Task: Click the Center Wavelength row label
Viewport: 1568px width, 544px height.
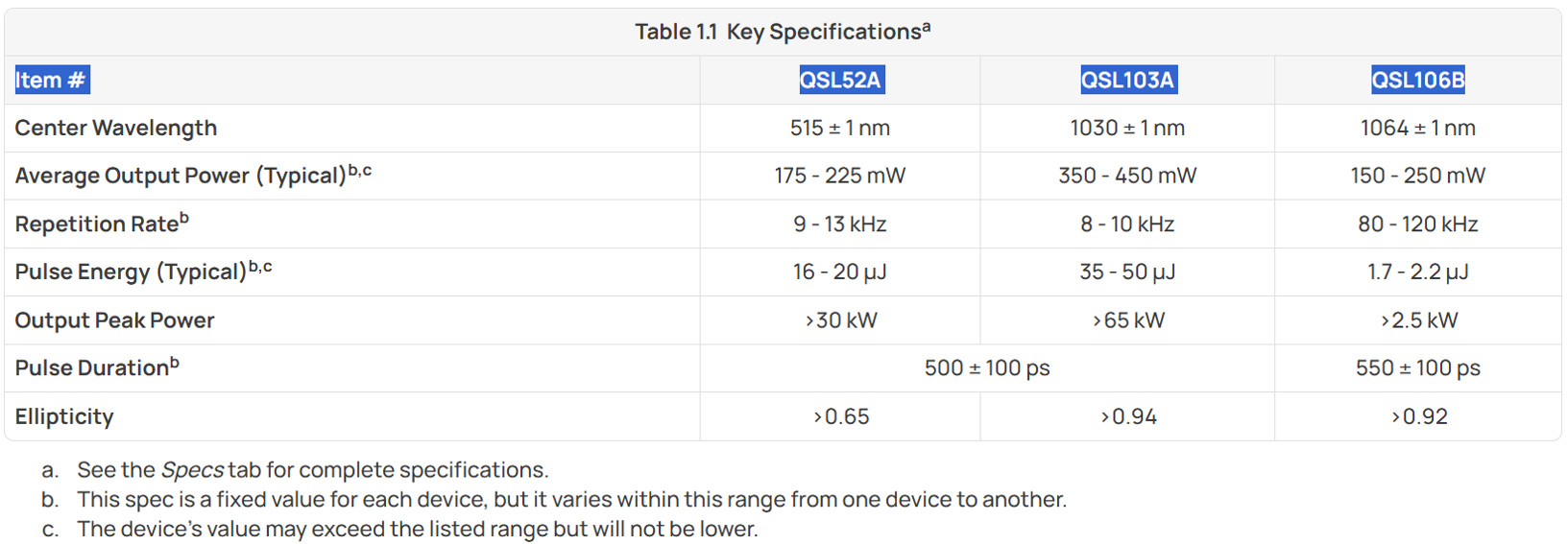Action: point(116,128)
